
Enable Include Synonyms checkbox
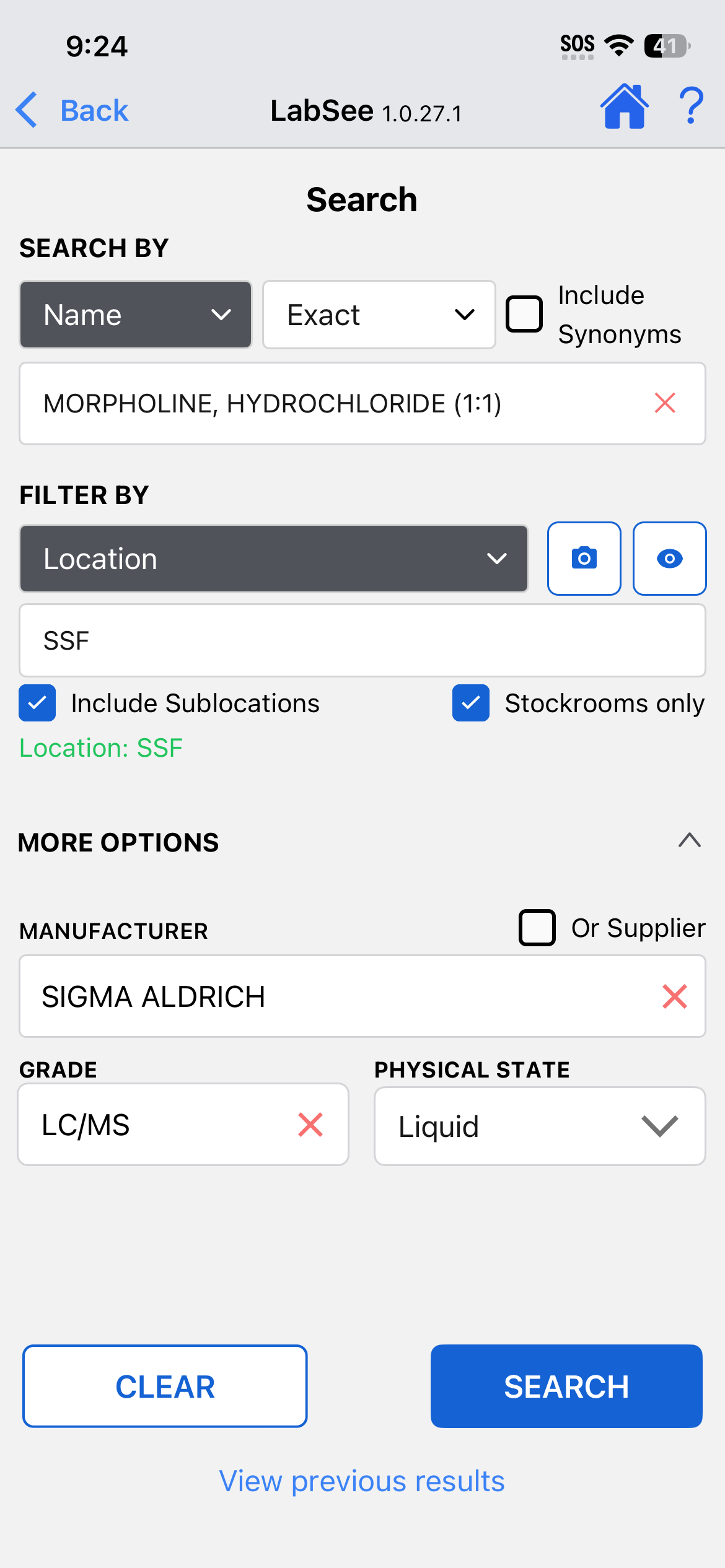524,315
